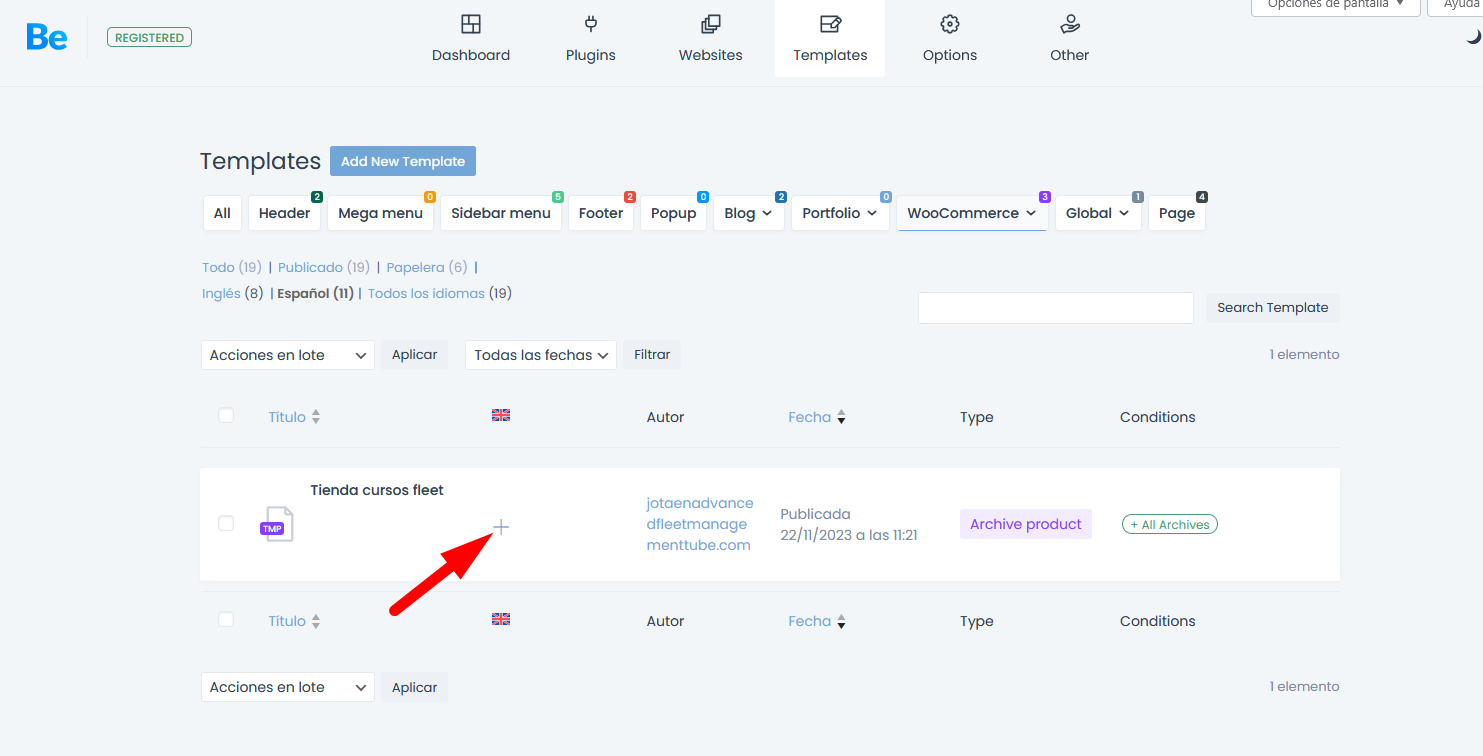Expand the WooCommerce template filter

coord(971,213)
